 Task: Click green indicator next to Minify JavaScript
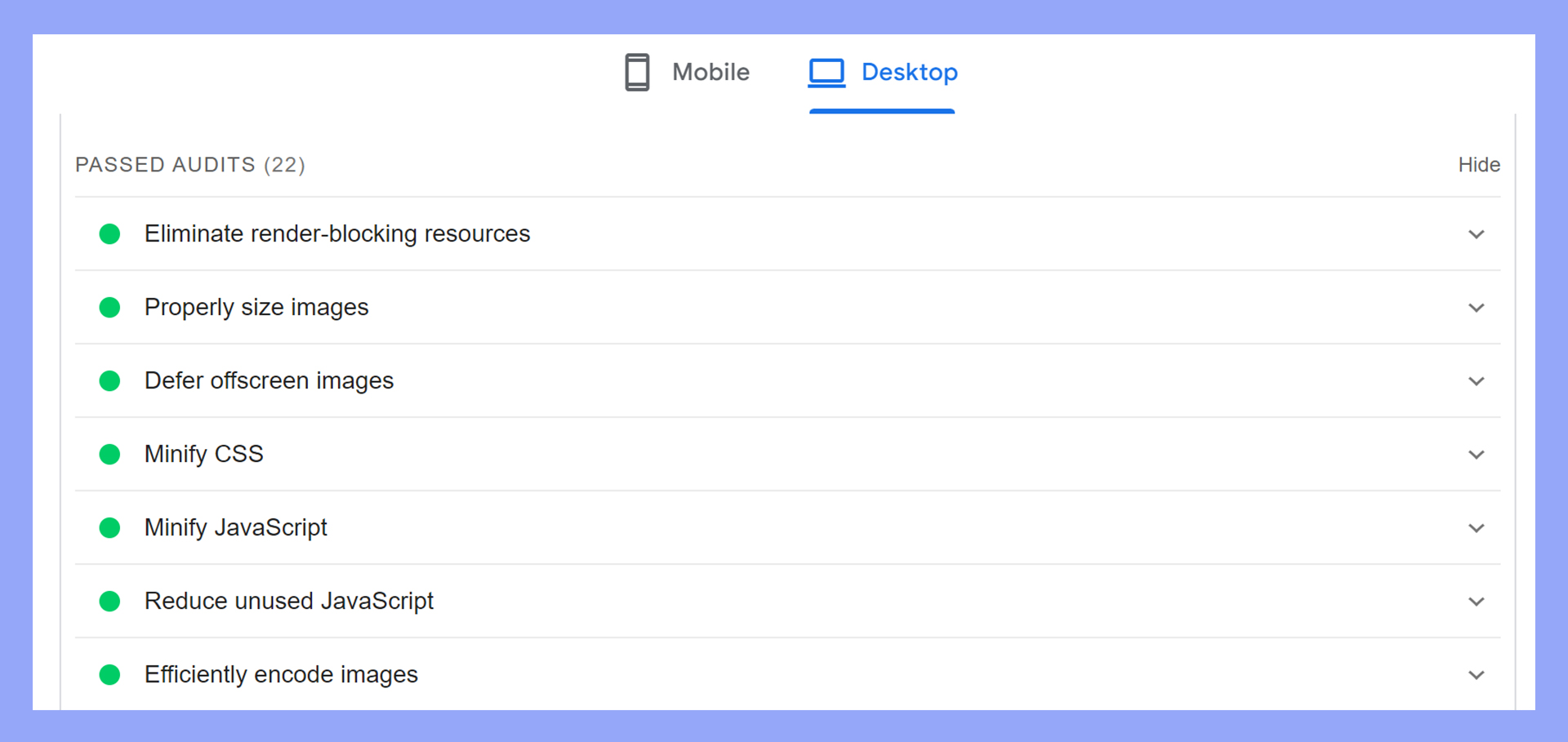pos(109,528)
